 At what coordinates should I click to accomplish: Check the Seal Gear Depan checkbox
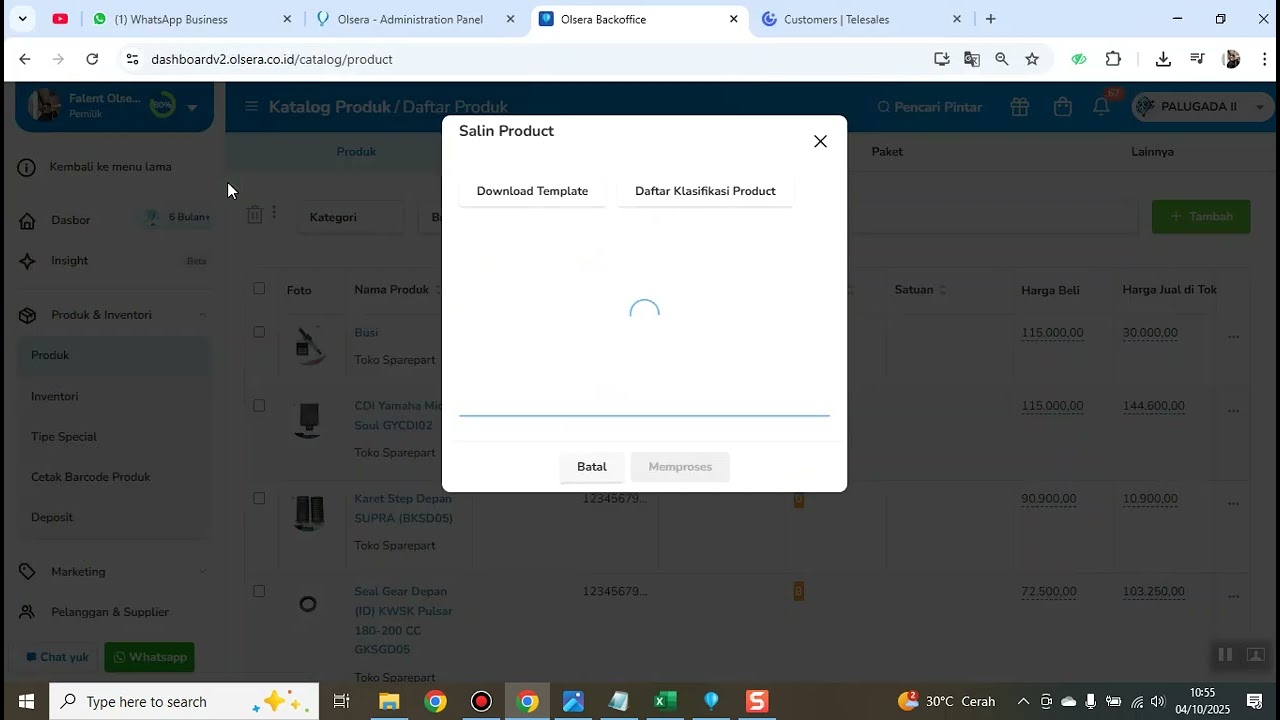click(x=259, y=591)
